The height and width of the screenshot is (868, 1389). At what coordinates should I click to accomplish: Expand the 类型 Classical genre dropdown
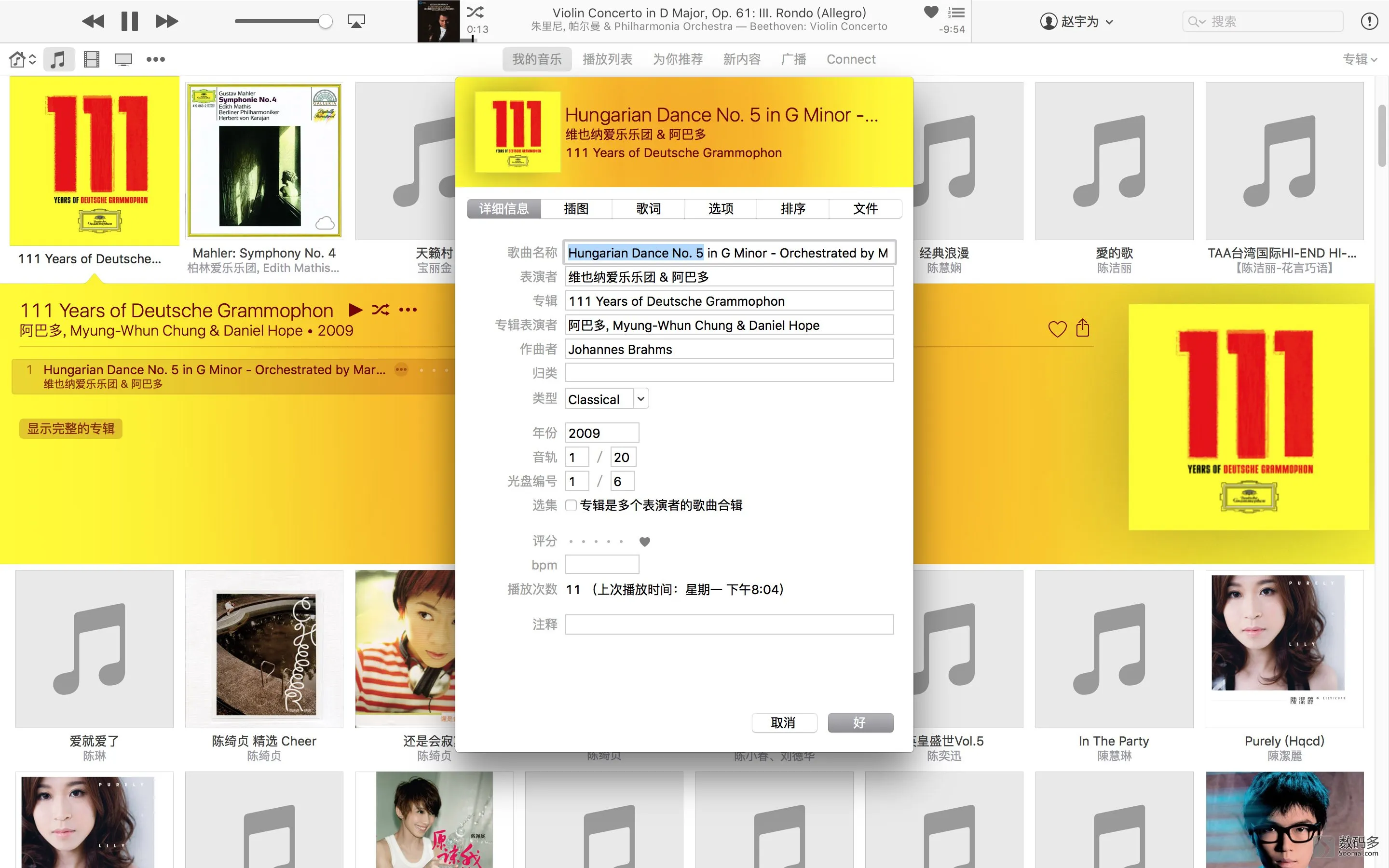click(640, 399)
